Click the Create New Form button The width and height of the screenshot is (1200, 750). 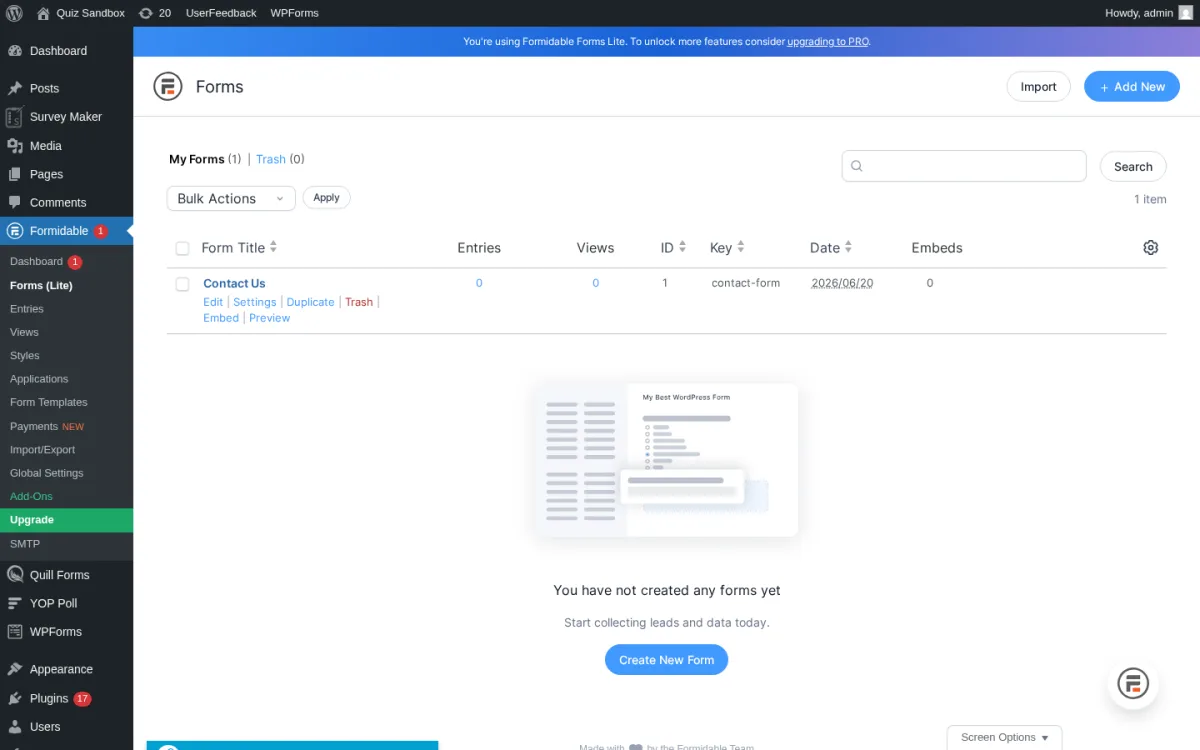(666, 660)
